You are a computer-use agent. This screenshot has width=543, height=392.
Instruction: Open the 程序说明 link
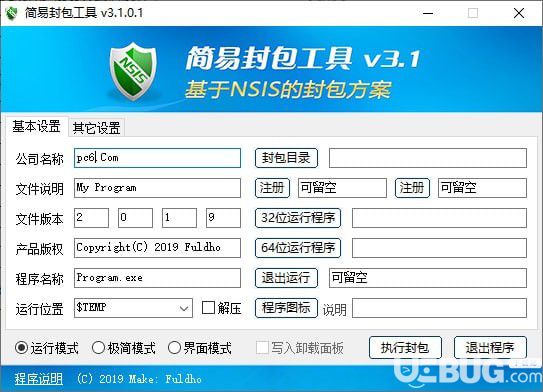[38, 379]
